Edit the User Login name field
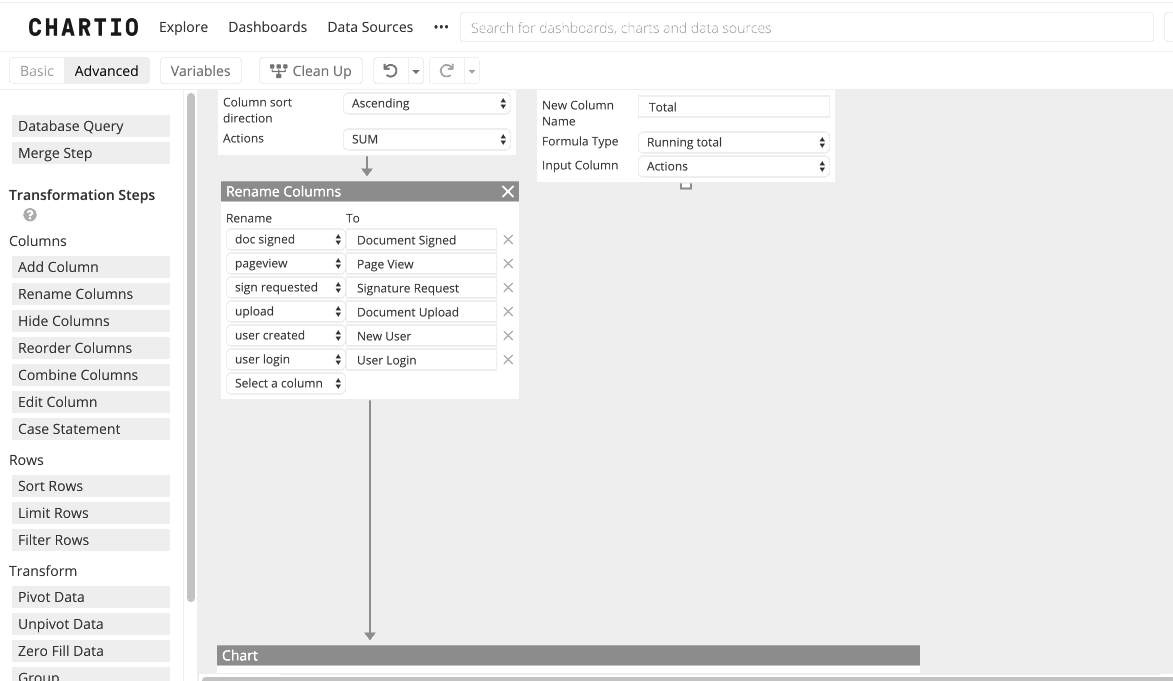 point(422,359)
